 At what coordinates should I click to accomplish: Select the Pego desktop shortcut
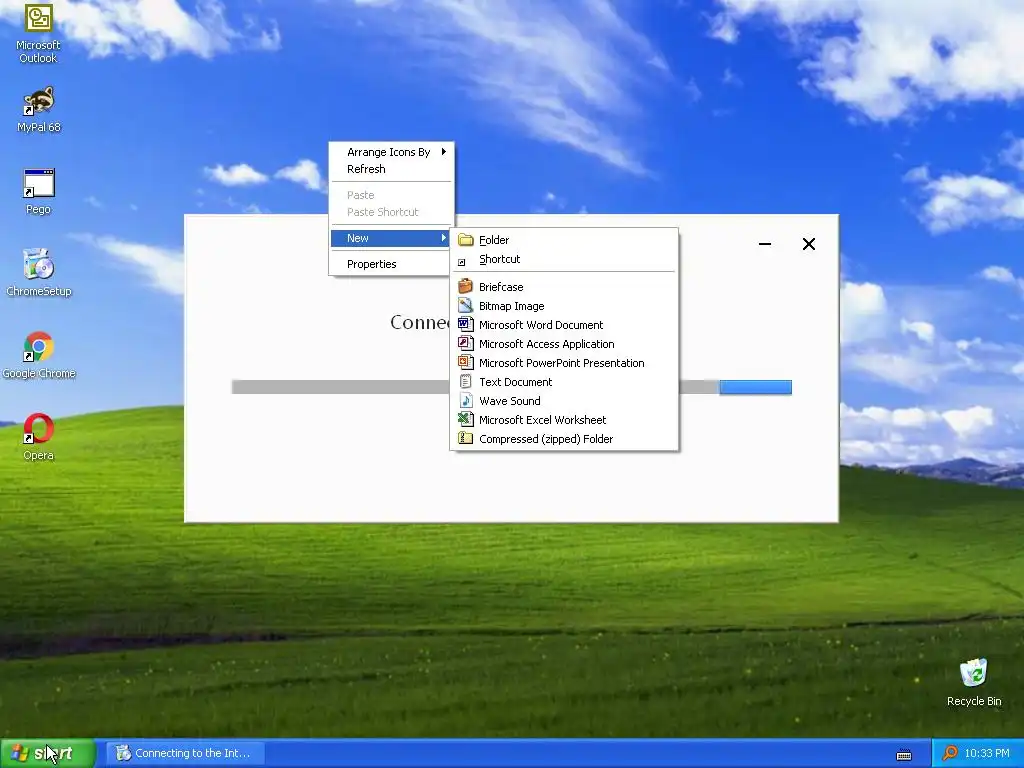[x=39, y=192]
